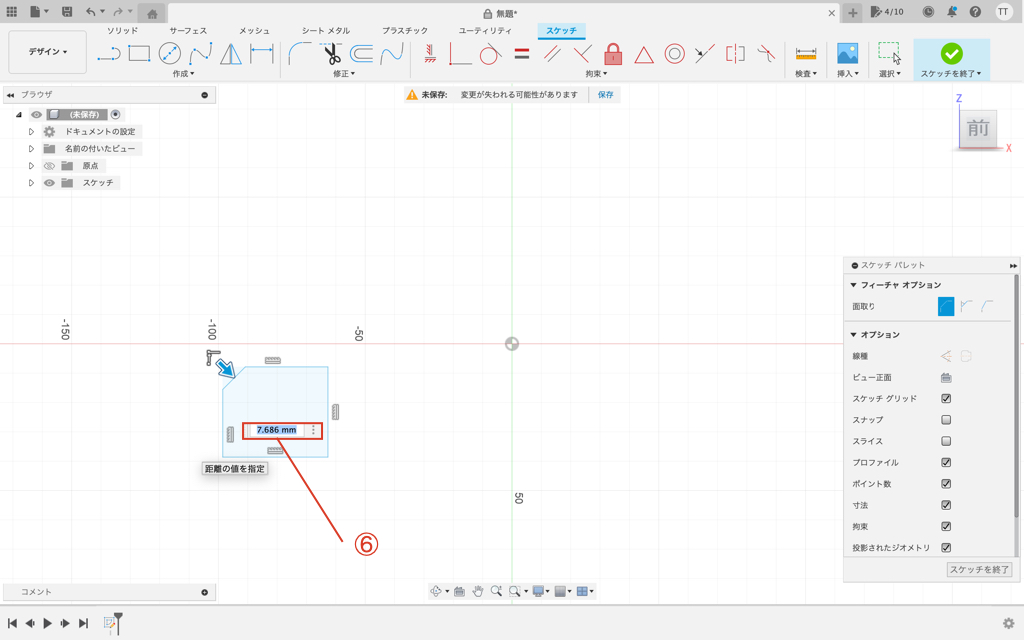This screenshot has width=1024, height=640.
Task: Toggle the 投影されたジオメトリ checkbox
Action: (x=946, y=547)
